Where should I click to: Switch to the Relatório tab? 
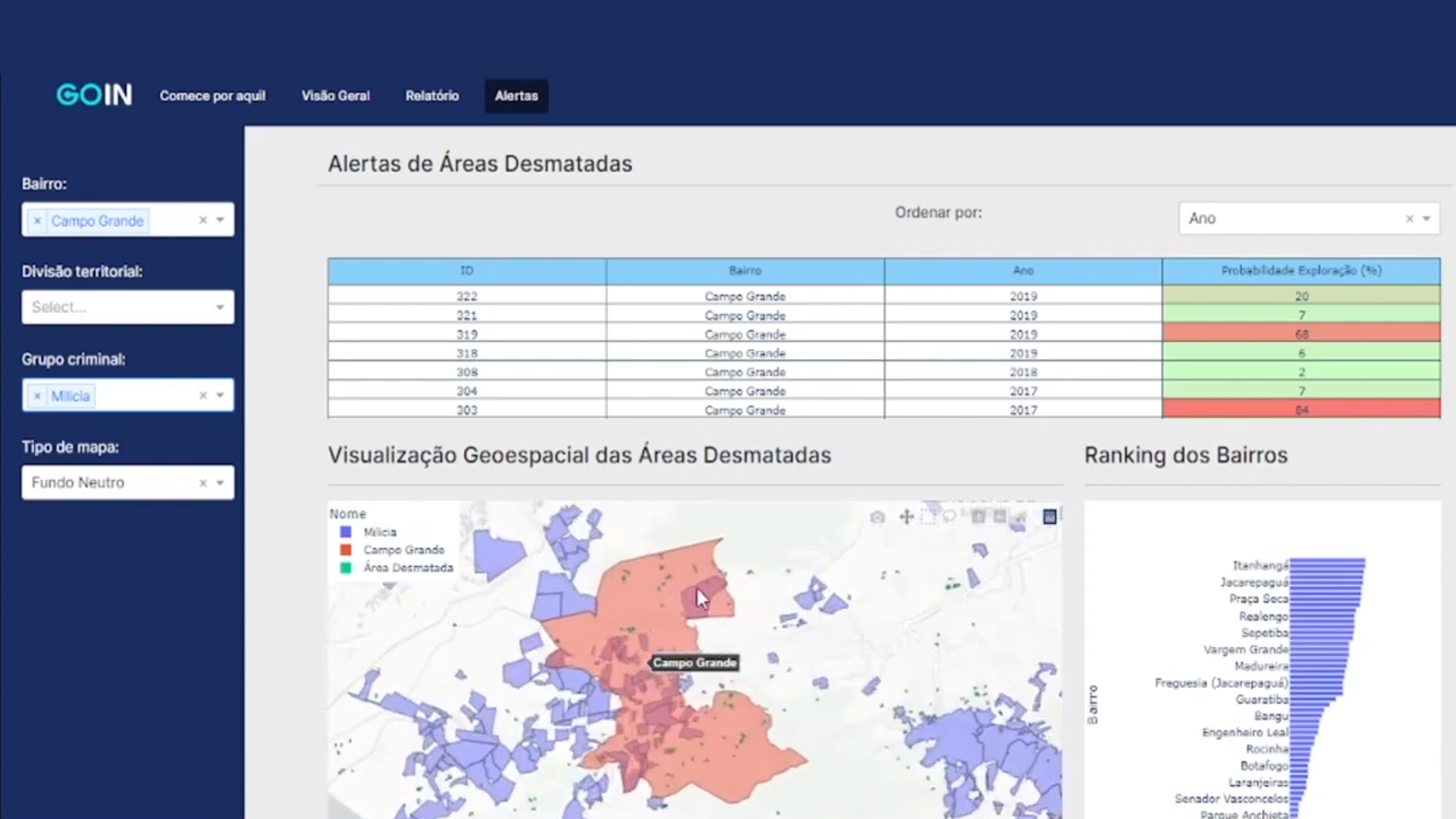431,96
